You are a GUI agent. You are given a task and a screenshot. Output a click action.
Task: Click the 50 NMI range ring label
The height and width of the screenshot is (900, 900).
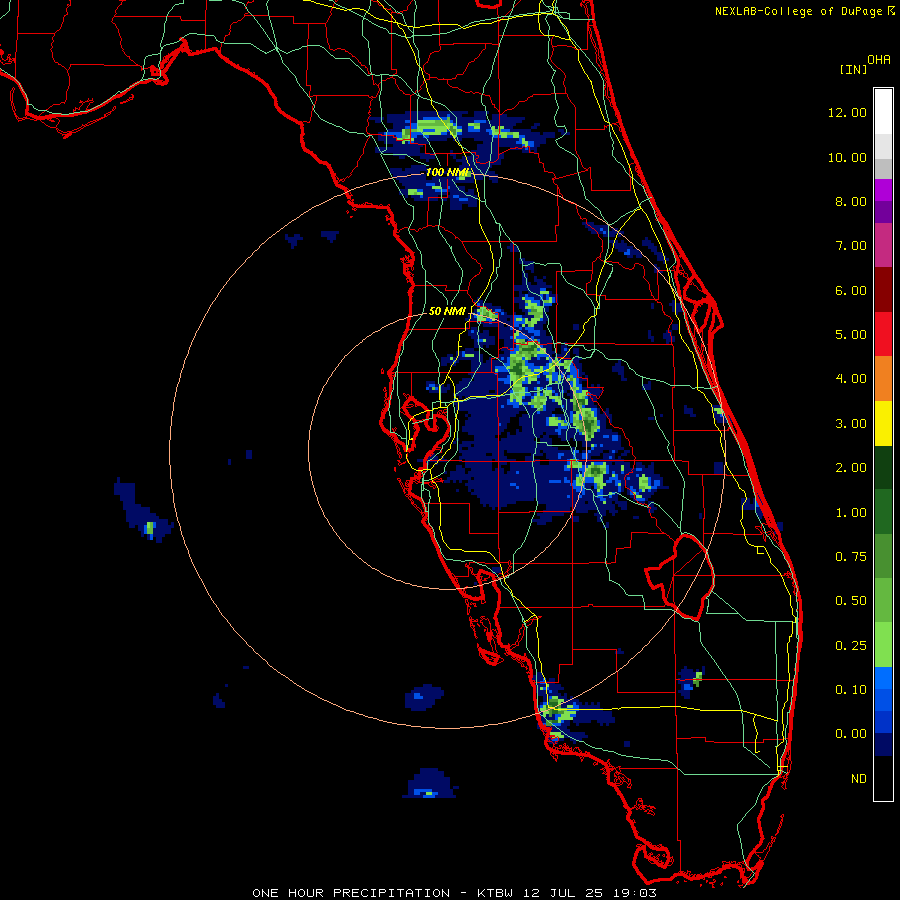[x=447, y=311]
